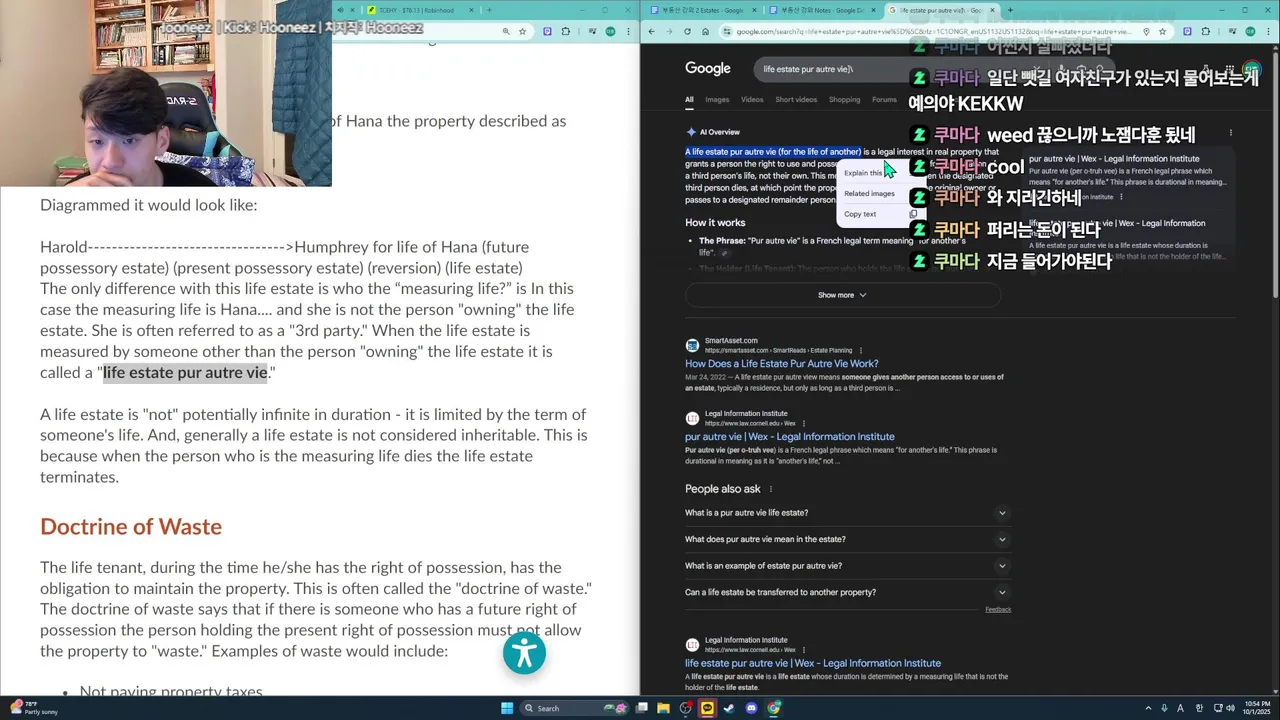The height and width of the screenshot is (720, 1280).
Task: Open People also ask options menu
Action: click(770, 489)
